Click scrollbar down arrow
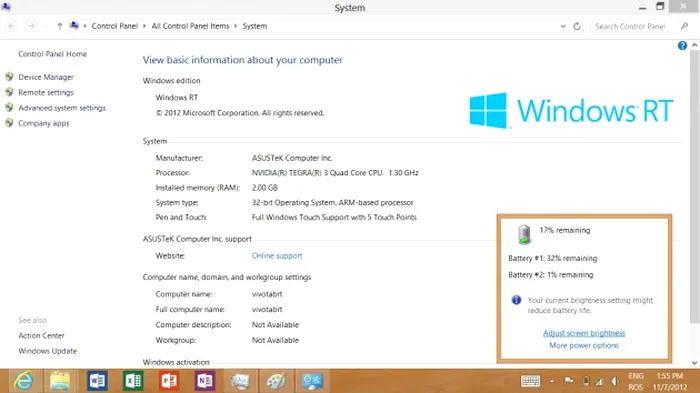This screenshot has height=393, width=700. (694, 363)
